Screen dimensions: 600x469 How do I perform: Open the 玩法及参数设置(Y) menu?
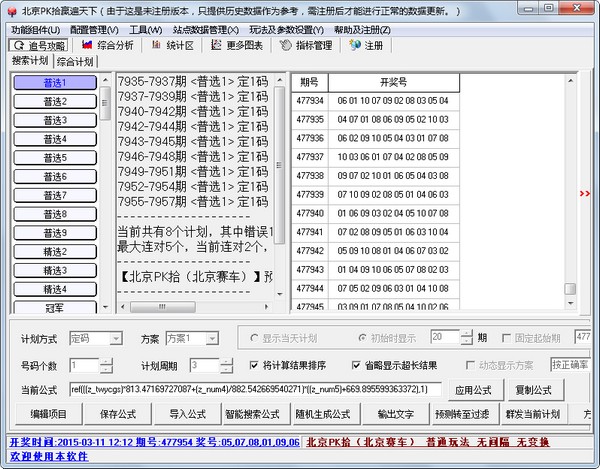pyautogui.click(x=287, y=30)
